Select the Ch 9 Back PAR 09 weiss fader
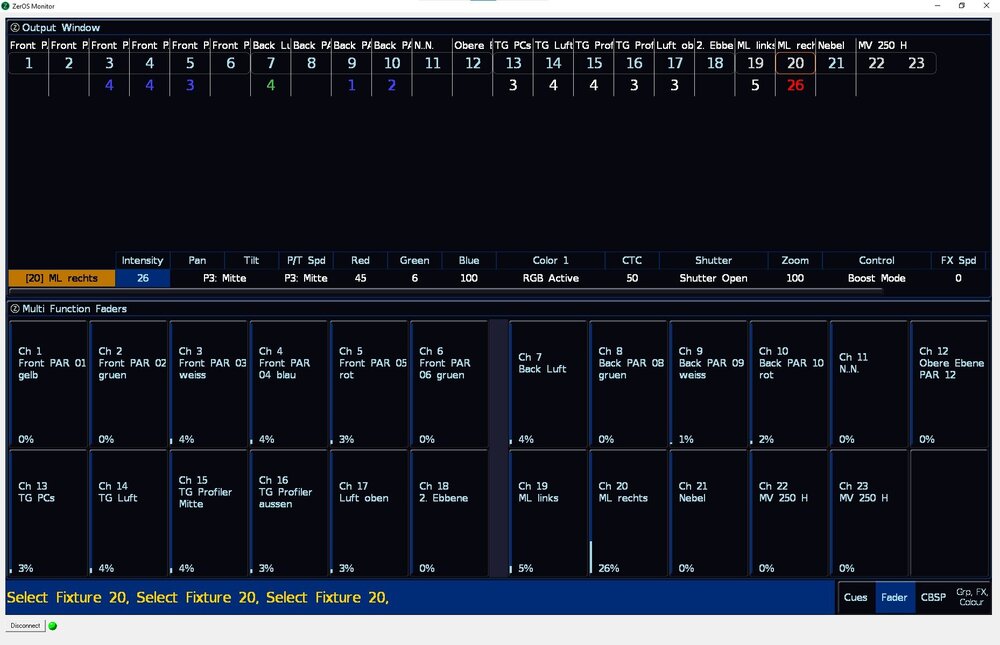Image resolution: width=1000 pixels, height=645 pixels. tap(709, 384)
